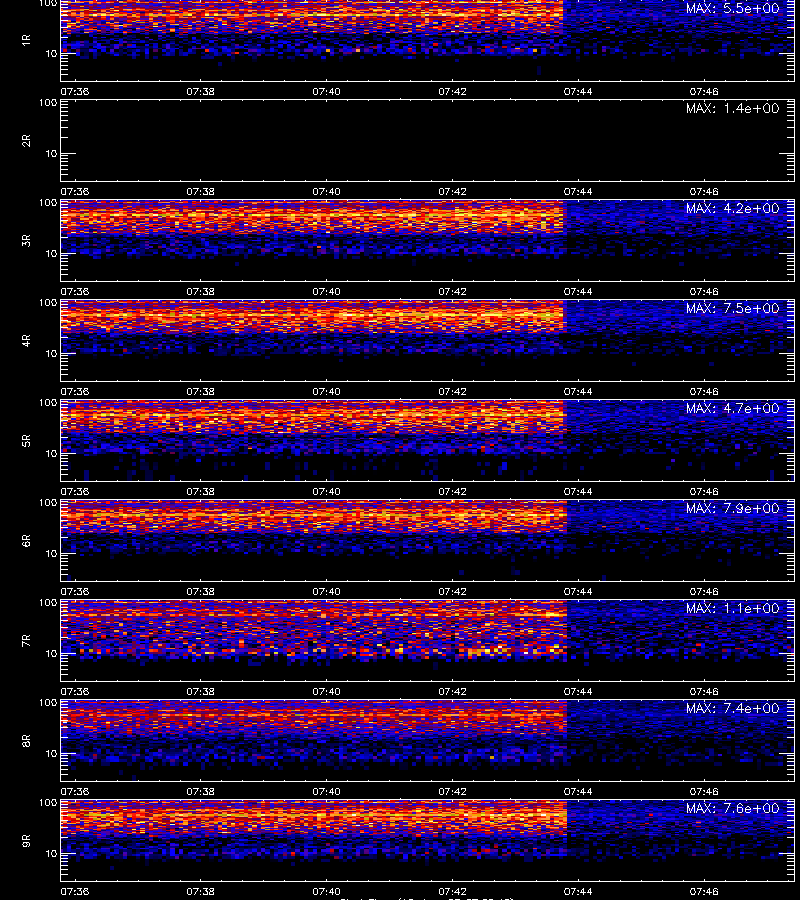Click the 07:46 tick under the 9R panel
Viewport: 800px width, 900px height.
click(x=704, y=891)
